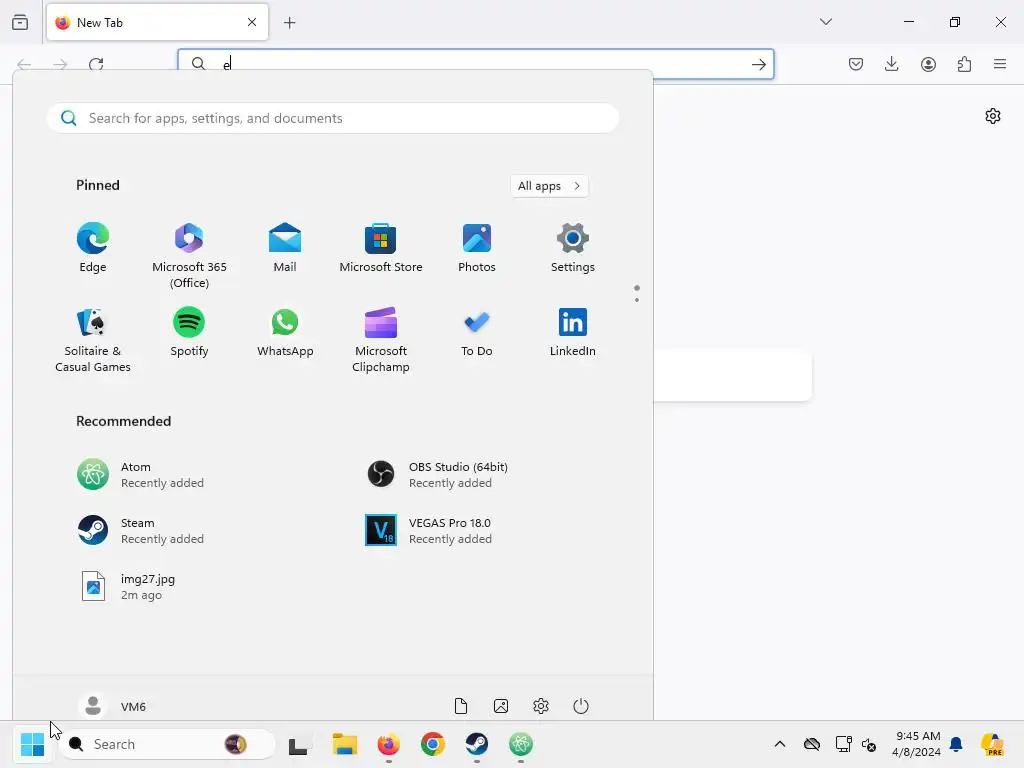Screen dimensions: 1024x768
Task: Click the search highlight image in taskbar search
Action: (236, 744)
